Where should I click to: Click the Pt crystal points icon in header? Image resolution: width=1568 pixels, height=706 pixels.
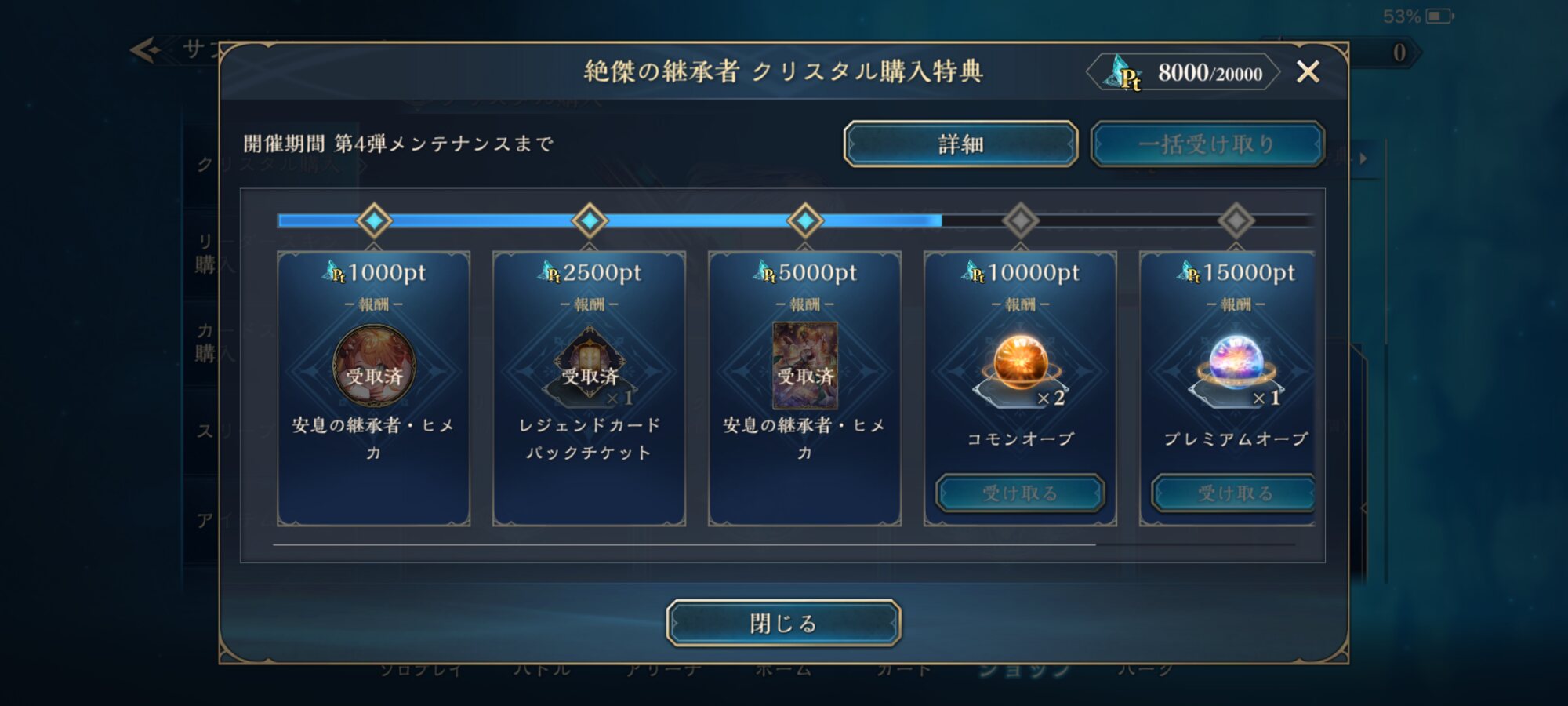(x=1123, y=73)
